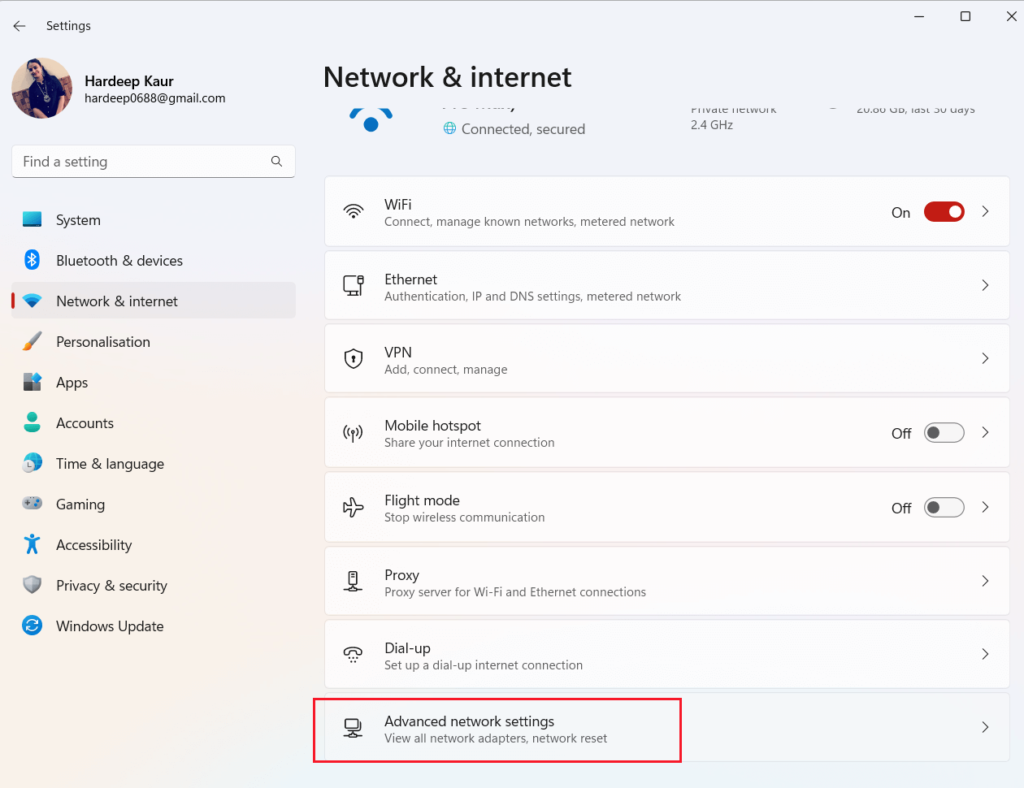Expand the Ethernet settings row
1024x788 pixels.
point(985,285)
